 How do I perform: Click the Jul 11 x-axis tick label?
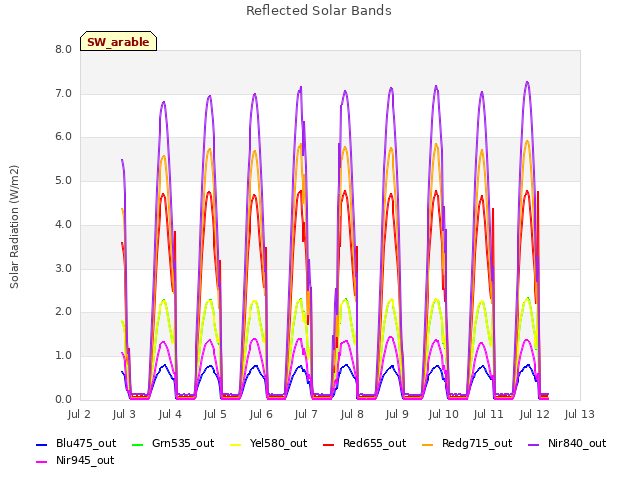(x=489, y=414)
